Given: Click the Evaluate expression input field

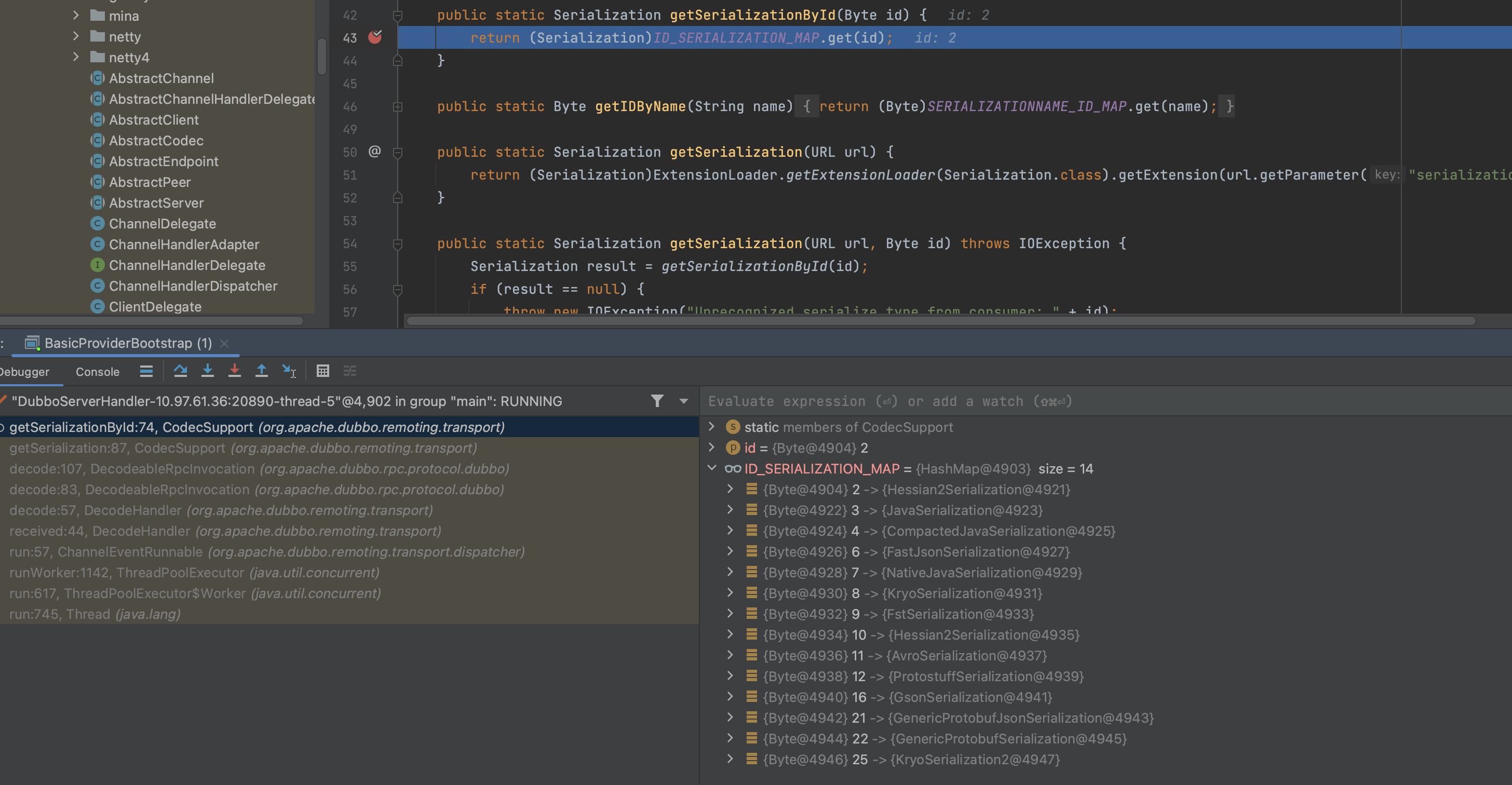Looking at the screenshot, I should [1106, 401].
